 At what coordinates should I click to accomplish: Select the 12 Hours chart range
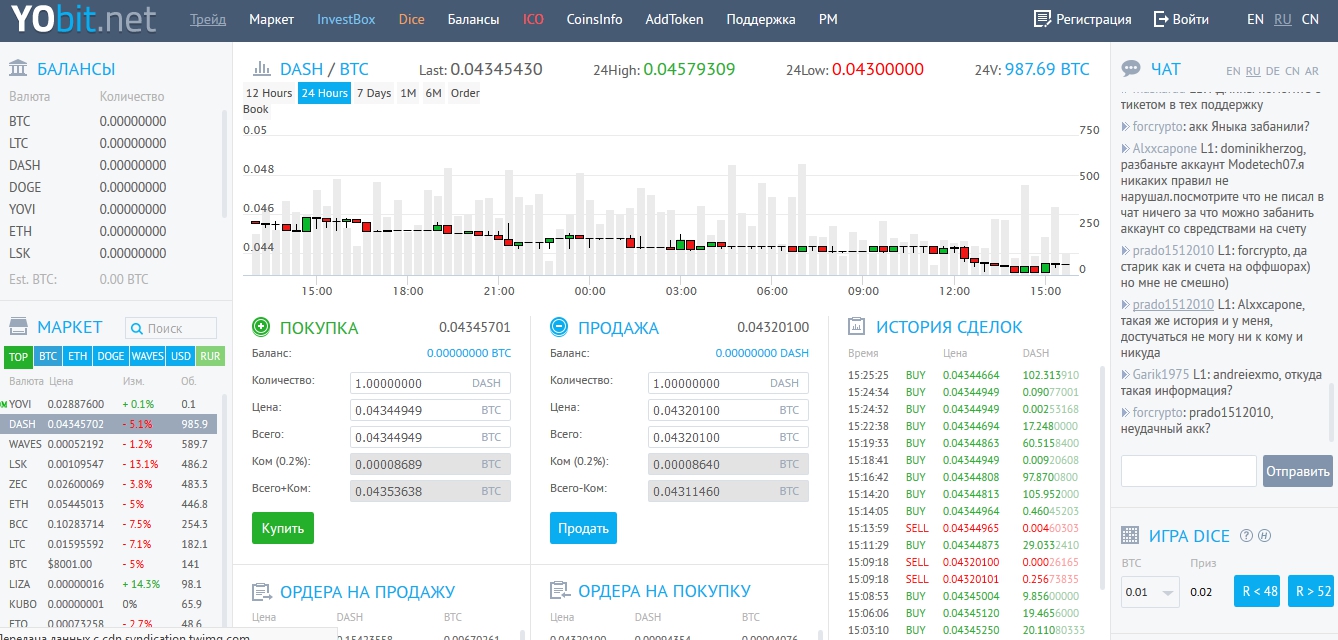click(269, 93)
